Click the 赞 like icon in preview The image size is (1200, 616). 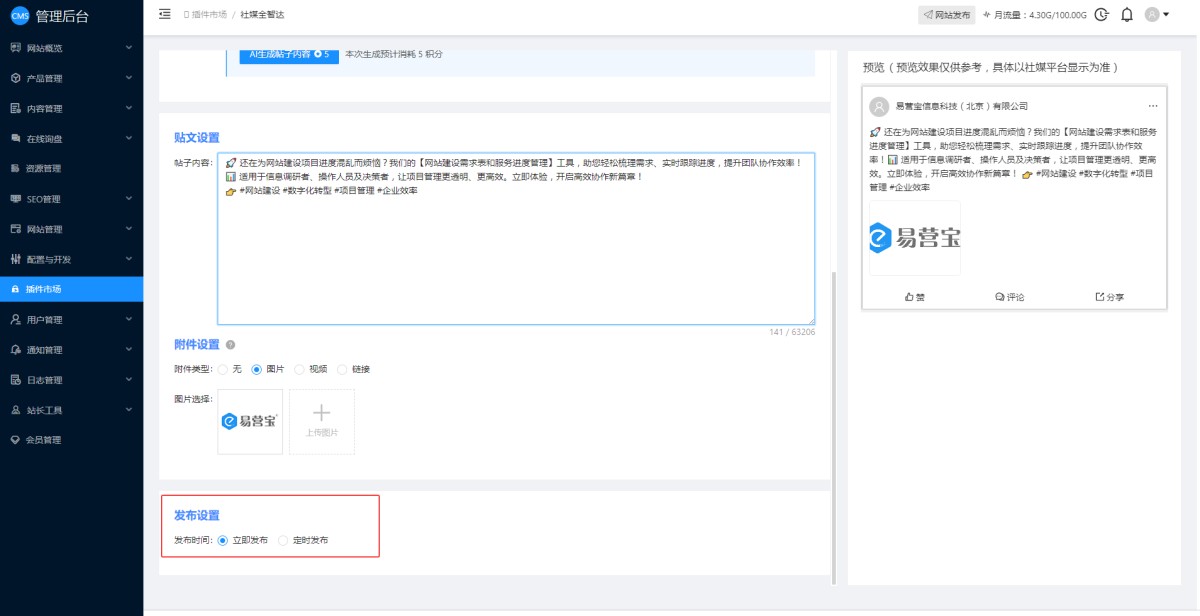pyautogui.click(x=909, y=297)
